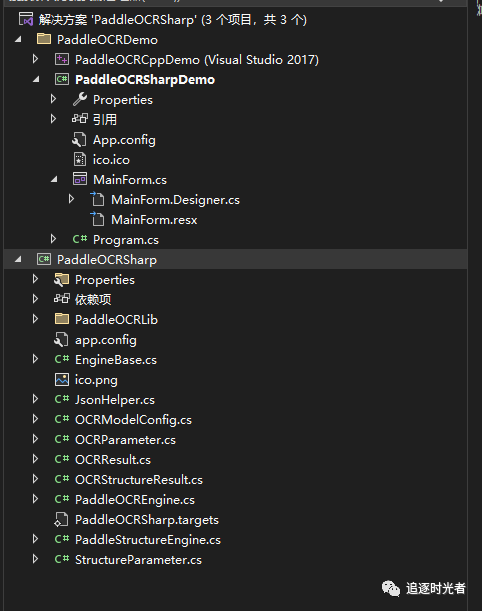Select the ico.png file name
482x611 pixels.
pos(96,380)
